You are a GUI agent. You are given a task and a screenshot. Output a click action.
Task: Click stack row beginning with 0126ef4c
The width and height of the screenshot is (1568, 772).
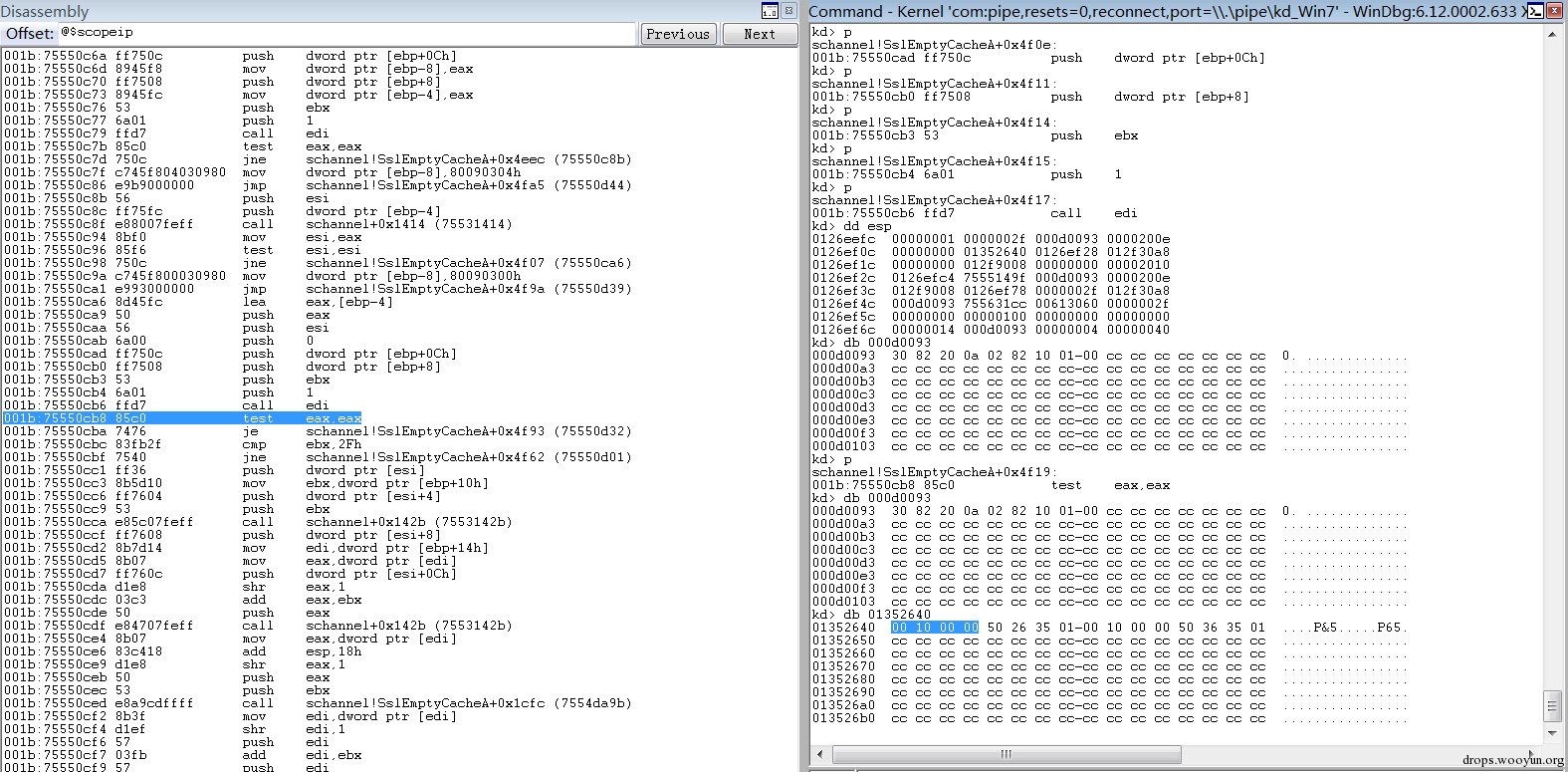pos(991,304)
